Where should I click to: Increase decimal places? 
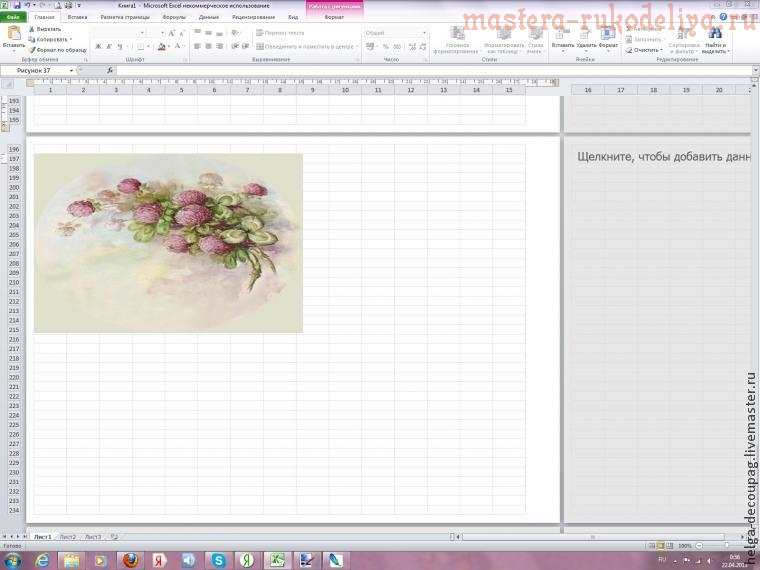(x=412, y=47)
